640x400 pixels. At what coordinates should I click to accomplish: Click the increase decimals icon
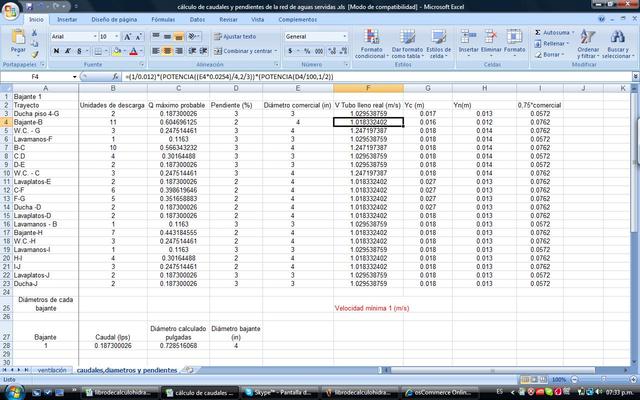click(332, 51)
